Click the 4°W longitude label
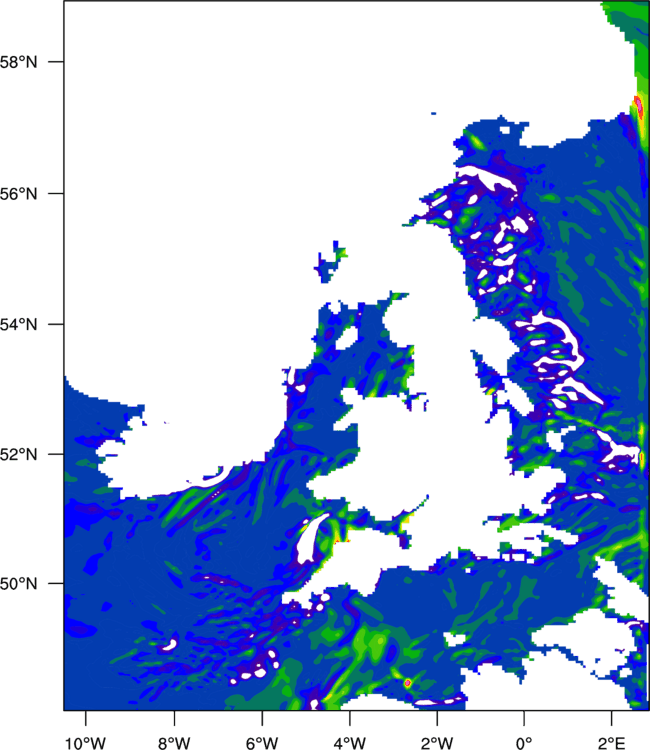The width and height of the screenshot is (650, 750). pyautogui.click(x=350, y=743)
